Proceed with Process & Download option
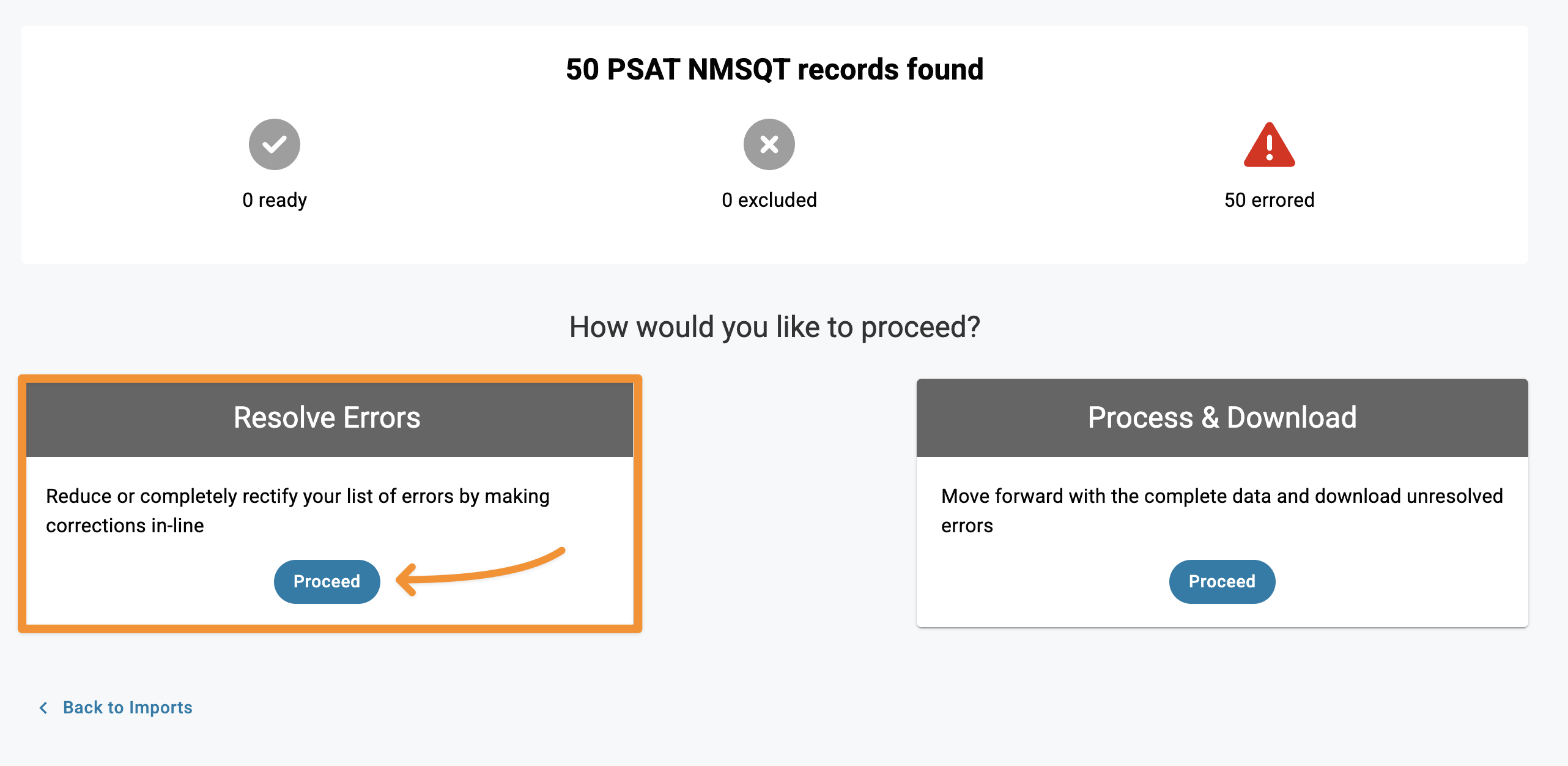This screenshot has height=766, width=1568. pos(1221,581)
